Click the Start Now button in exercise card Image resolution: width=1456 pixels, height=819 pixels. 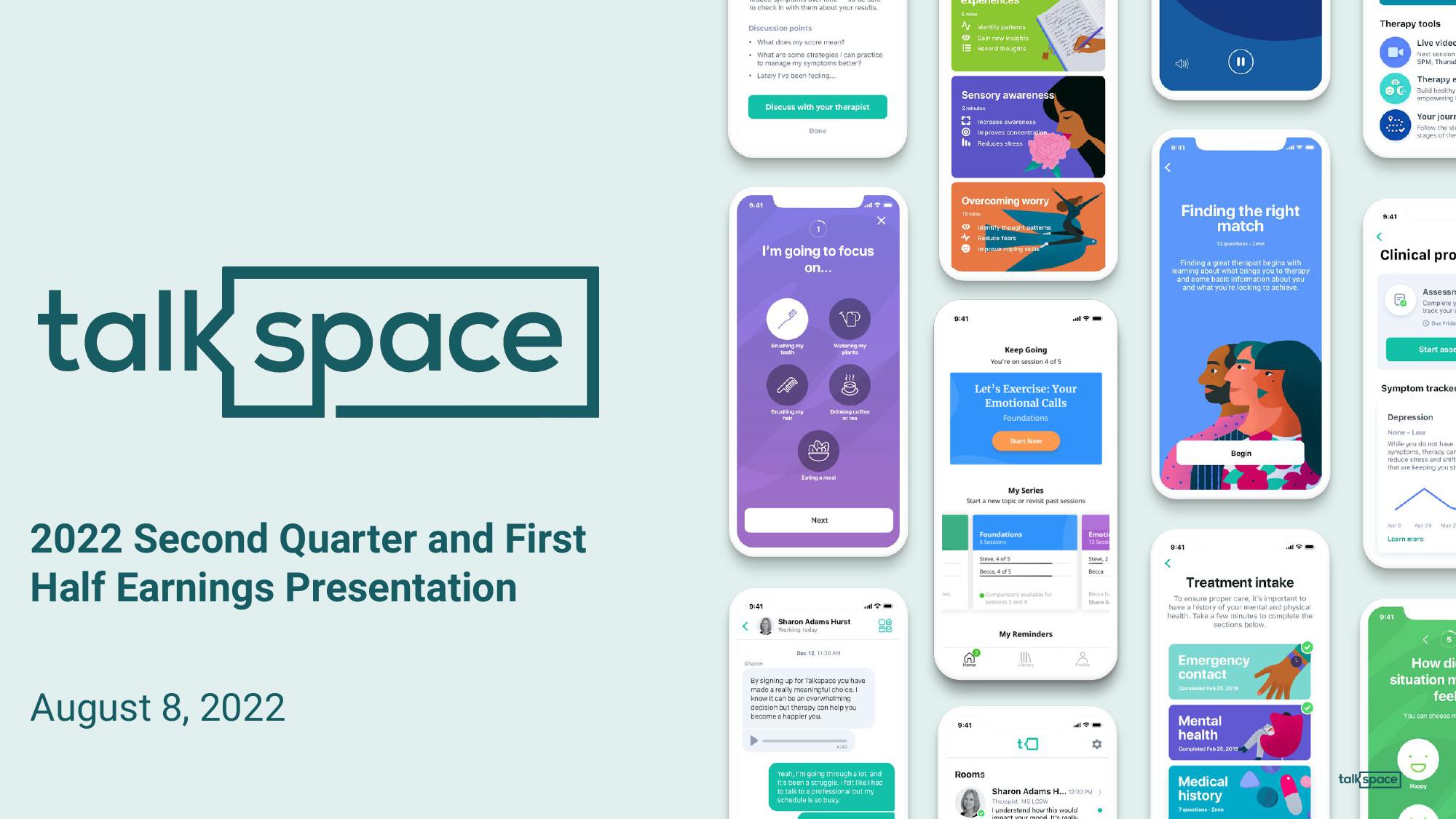pos(1026,441)
